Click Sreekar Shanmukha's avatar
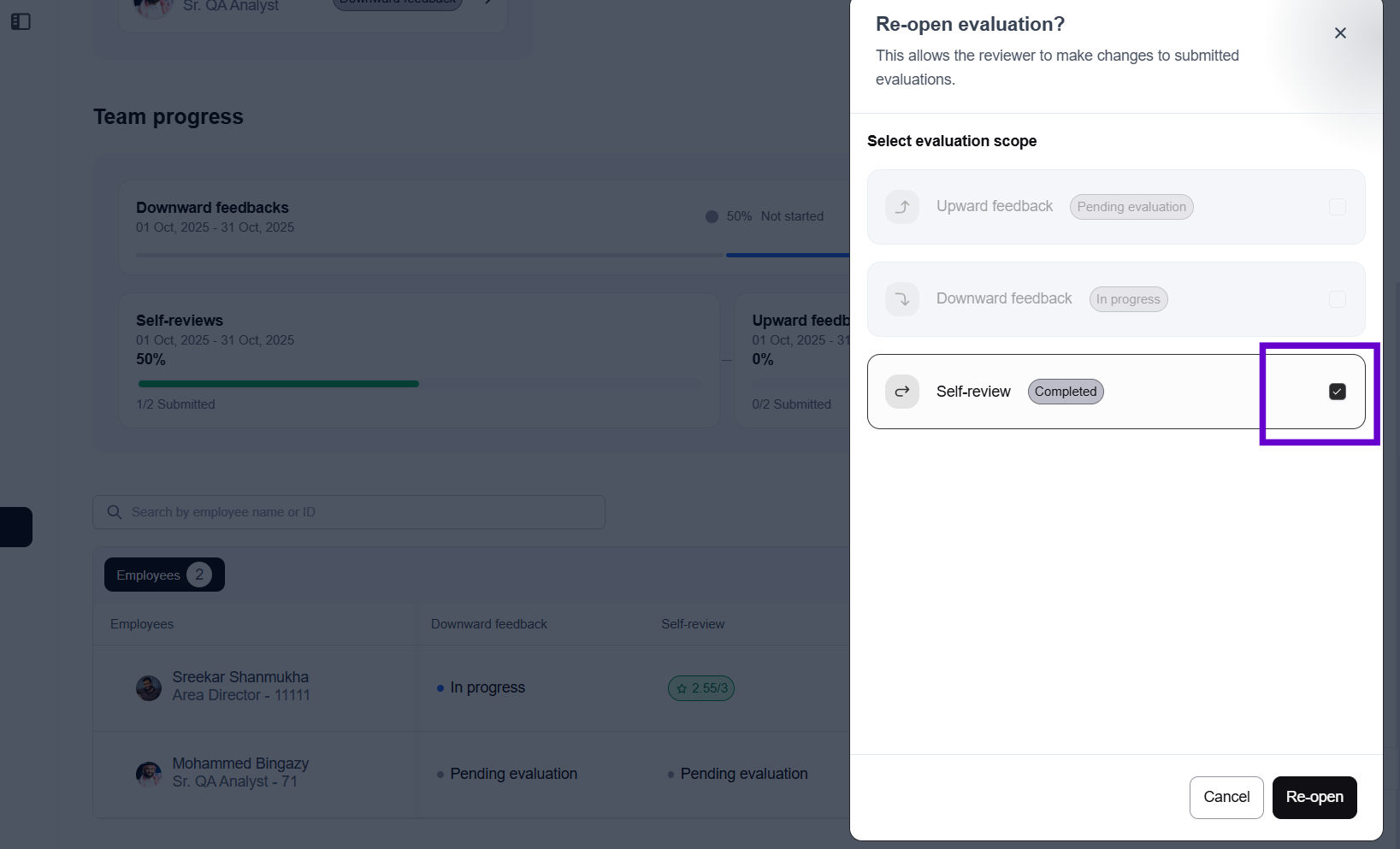 149,687
